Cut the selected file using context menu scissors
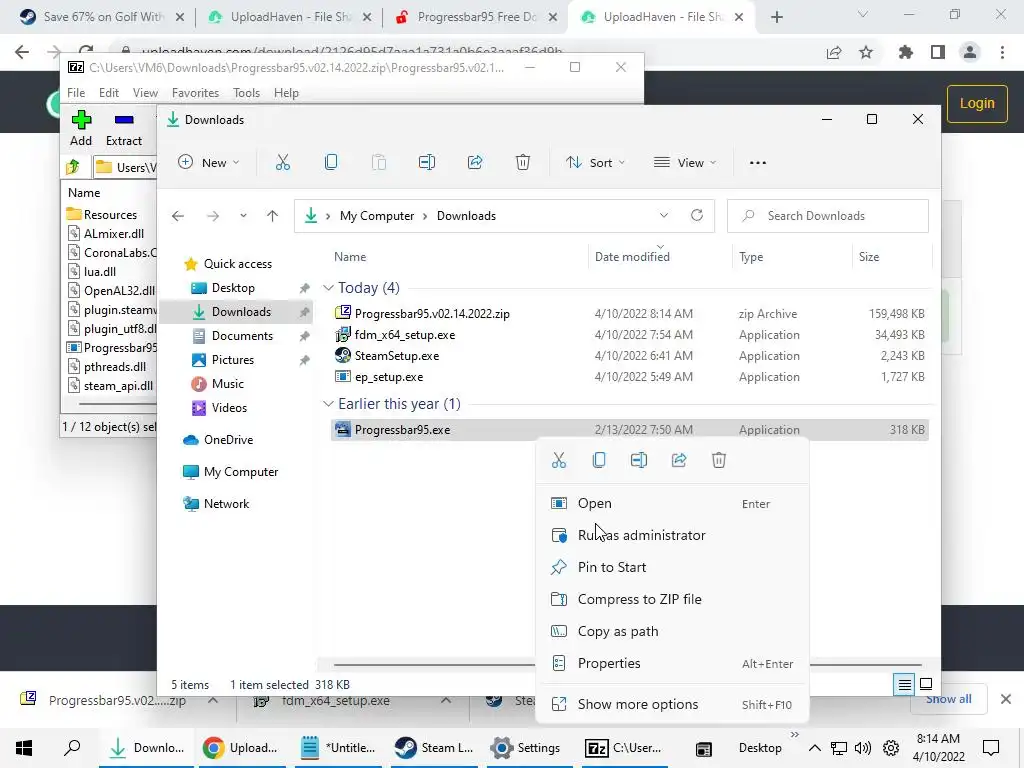This screenshot has height=768, width=1024. point(558,460)
